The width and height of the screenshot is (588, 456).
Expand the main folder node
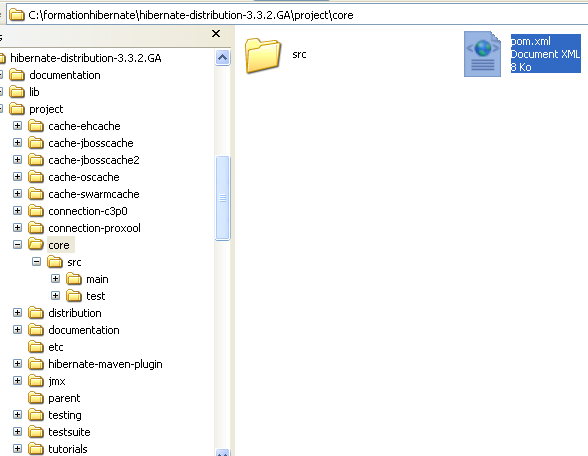pos(56,279)
